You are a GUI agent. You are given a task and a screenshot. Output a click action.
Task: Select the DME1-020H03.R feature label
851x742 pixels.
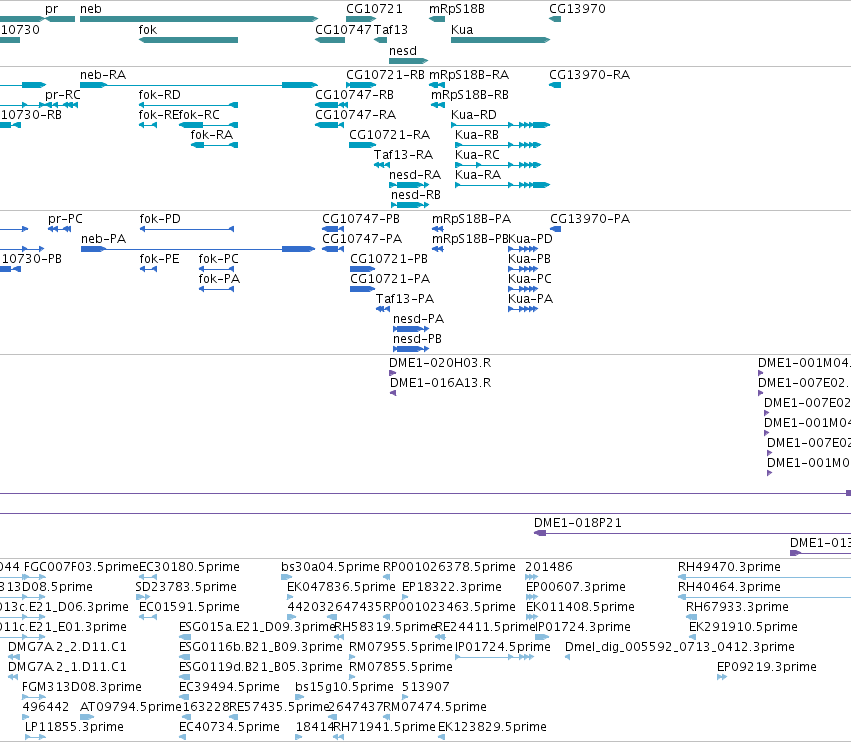[x=440, y=363]
